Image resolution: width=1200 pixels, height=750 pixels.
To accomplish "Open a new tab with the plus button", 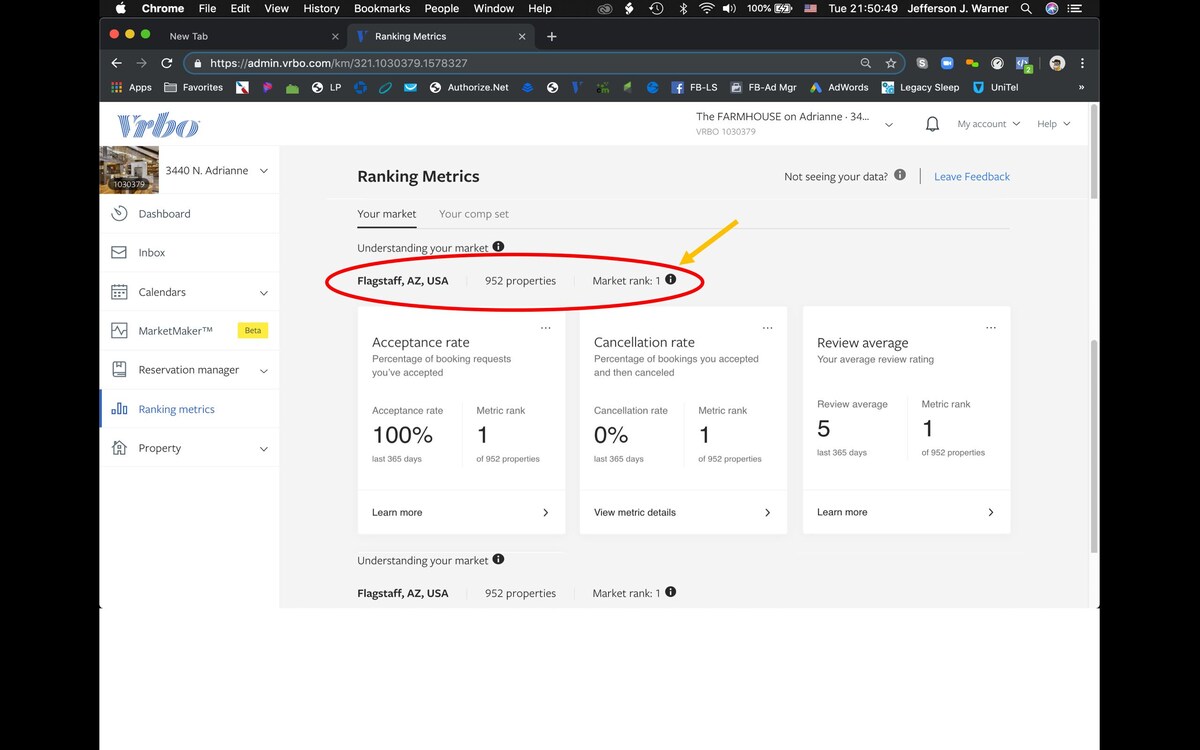I will coord(551,37).
